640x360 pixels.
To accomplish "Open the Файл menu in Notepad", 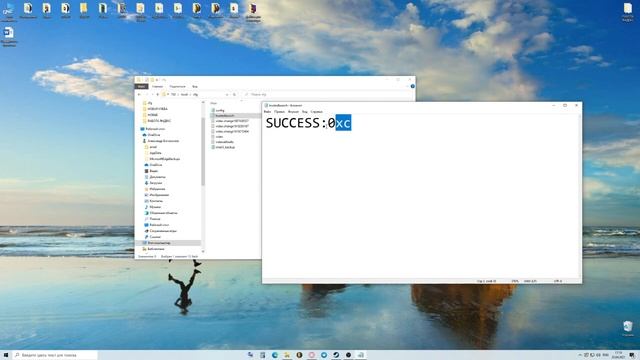I will pyautogui.click(x=267, y=111).
